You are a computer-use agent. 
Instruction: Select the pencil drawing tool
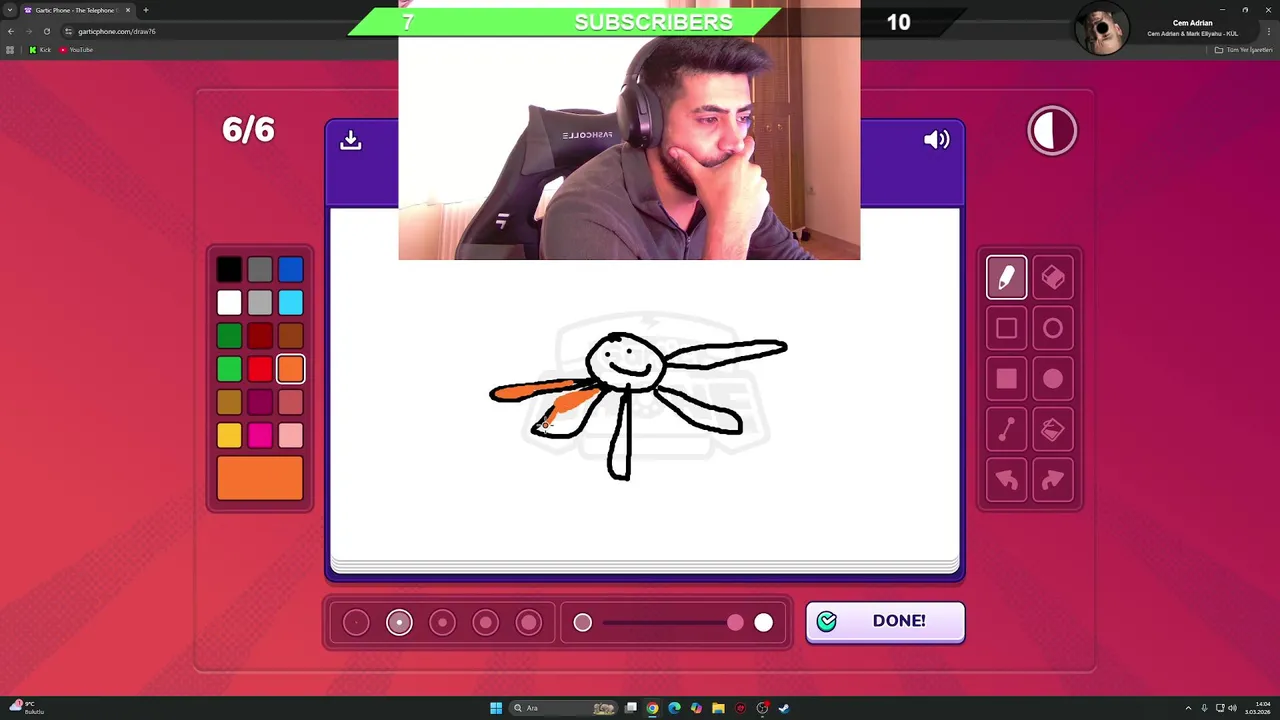click(1006, 277)
